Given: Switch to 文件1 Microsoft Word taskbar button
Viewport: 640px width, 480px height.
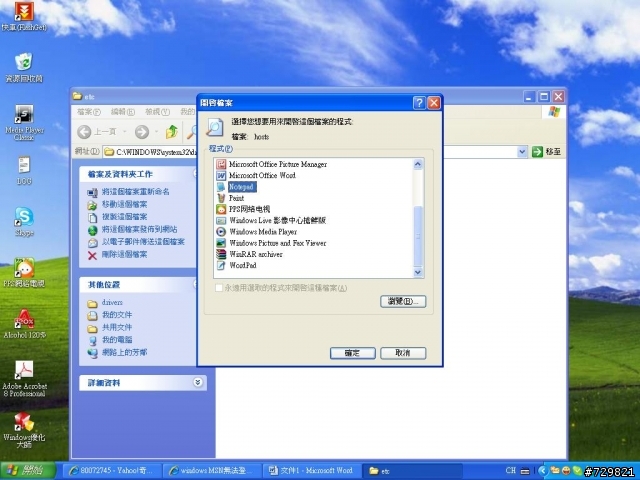Looking at the screenshot, I should click(x=312, y=471).
